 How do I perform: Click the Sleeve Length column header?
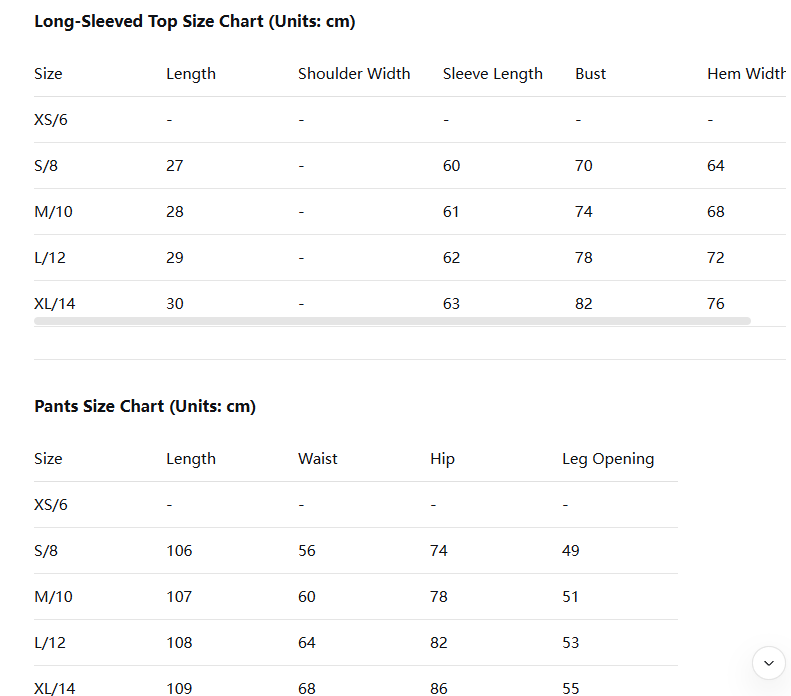click(x=493, y=74)
